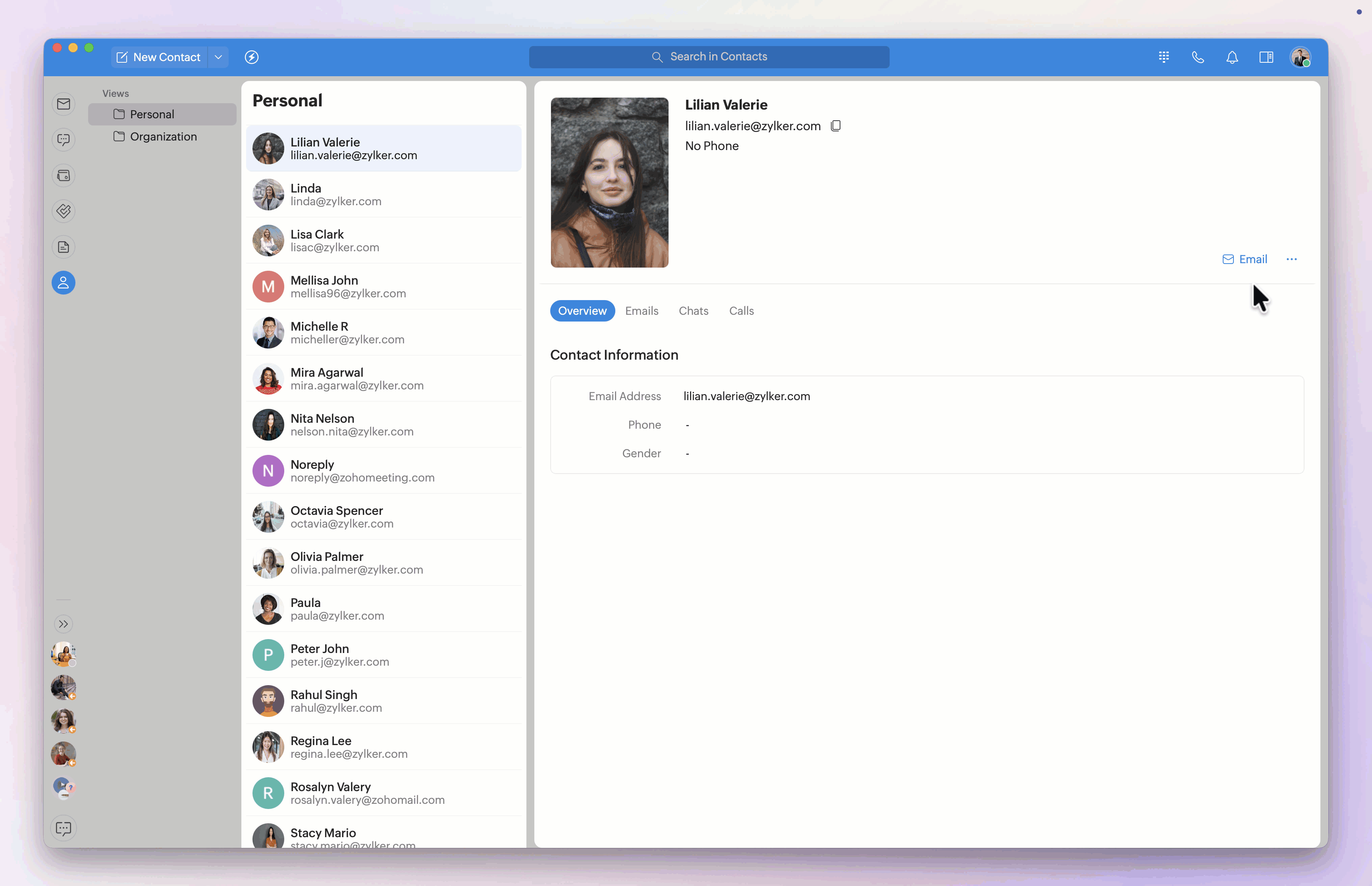1372x886 pixels.
Task: Expand the New Contact dropdown arrow
Action: pos(218,57)
